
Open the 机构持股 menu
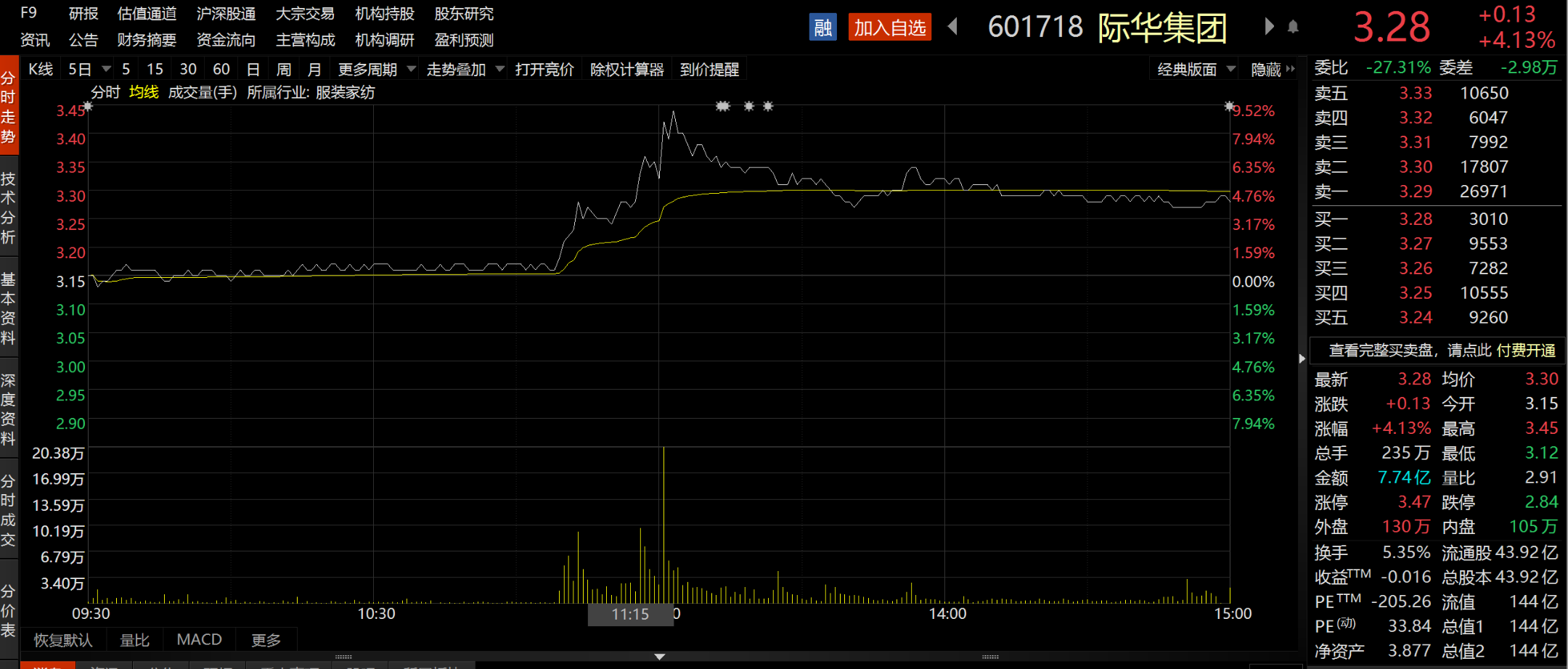pyautogui.click(x=384, y=13)
